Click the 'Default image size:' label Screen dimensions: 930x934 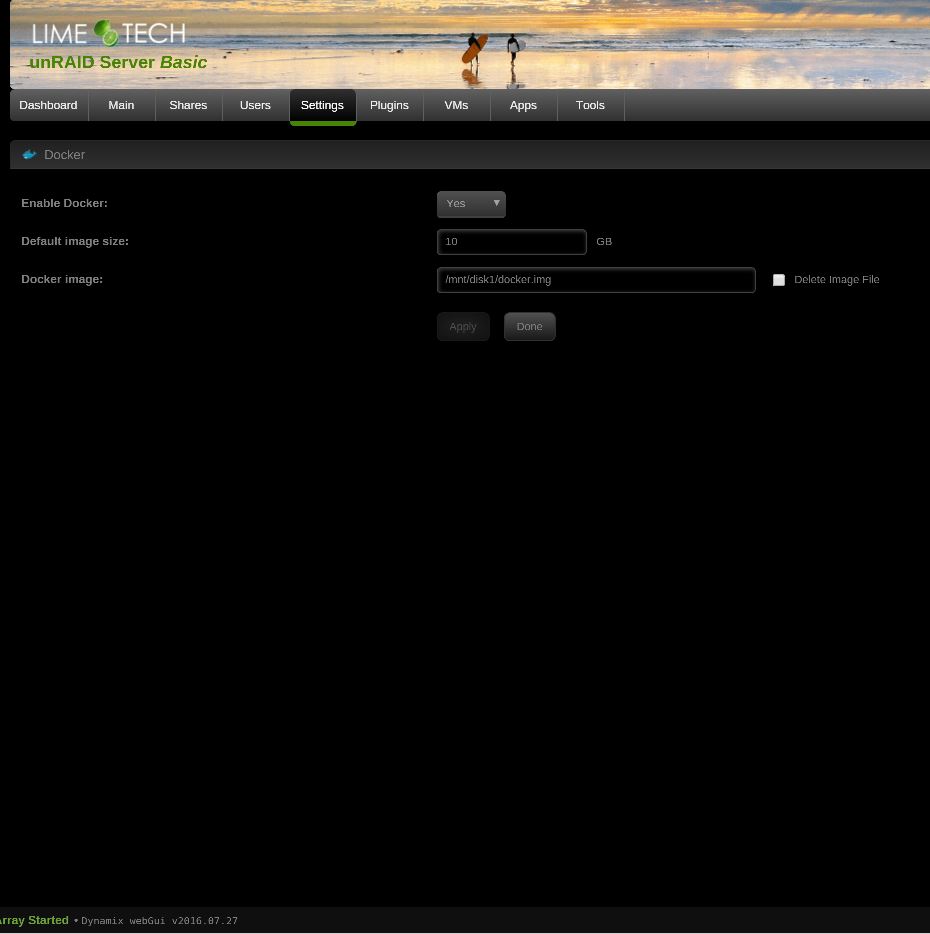coord(75,241)
